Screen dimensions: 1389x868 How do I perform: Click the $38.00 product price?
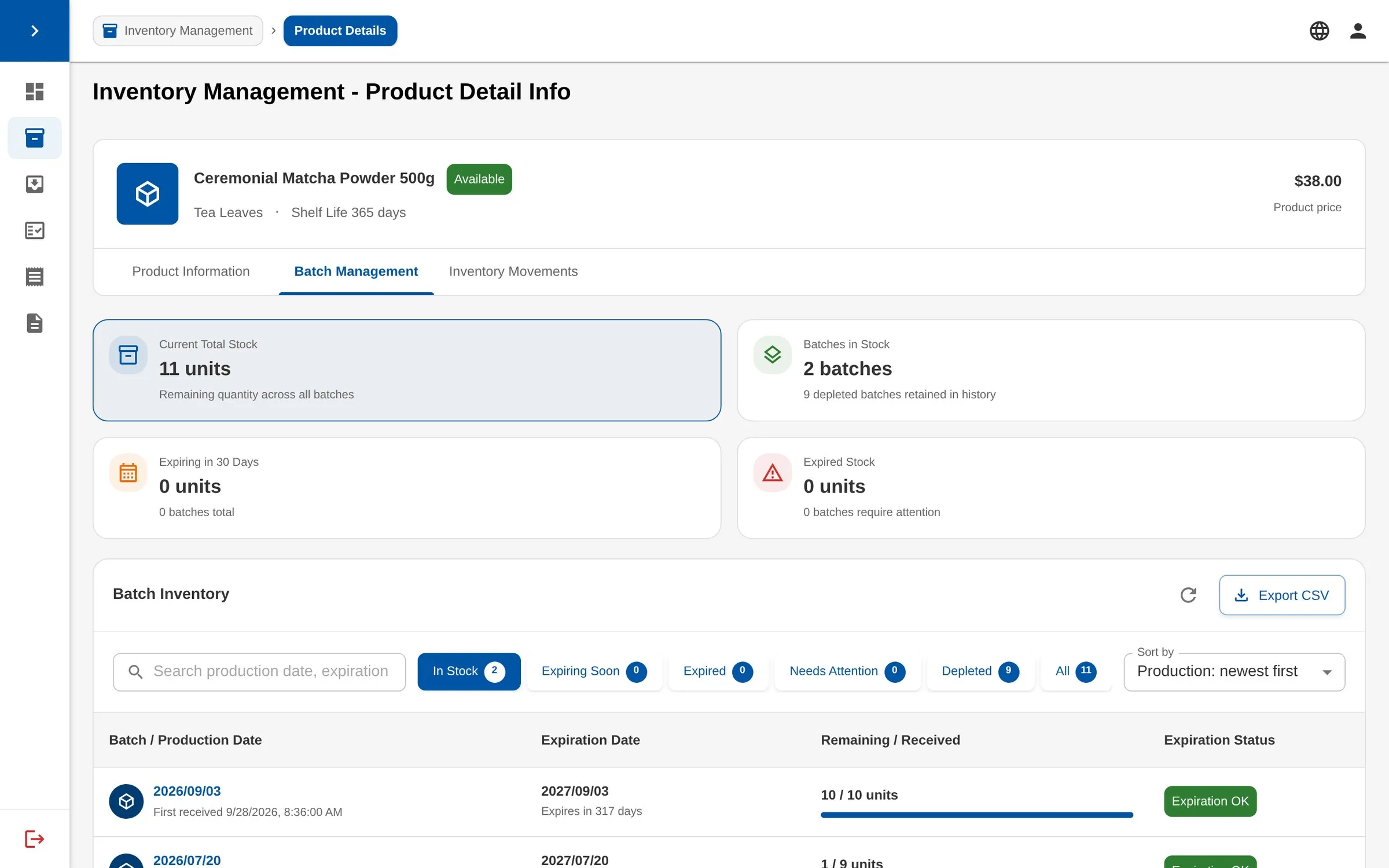click(x=1317, y=181)
